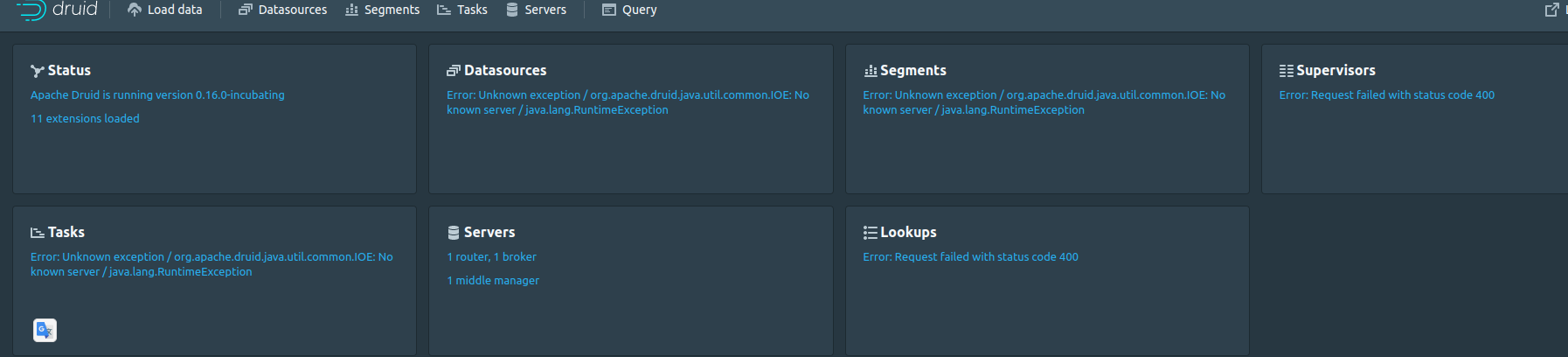The width and height of the screenshot is (1568, 357).
Task: Open the Load data view
Action: 165,10
